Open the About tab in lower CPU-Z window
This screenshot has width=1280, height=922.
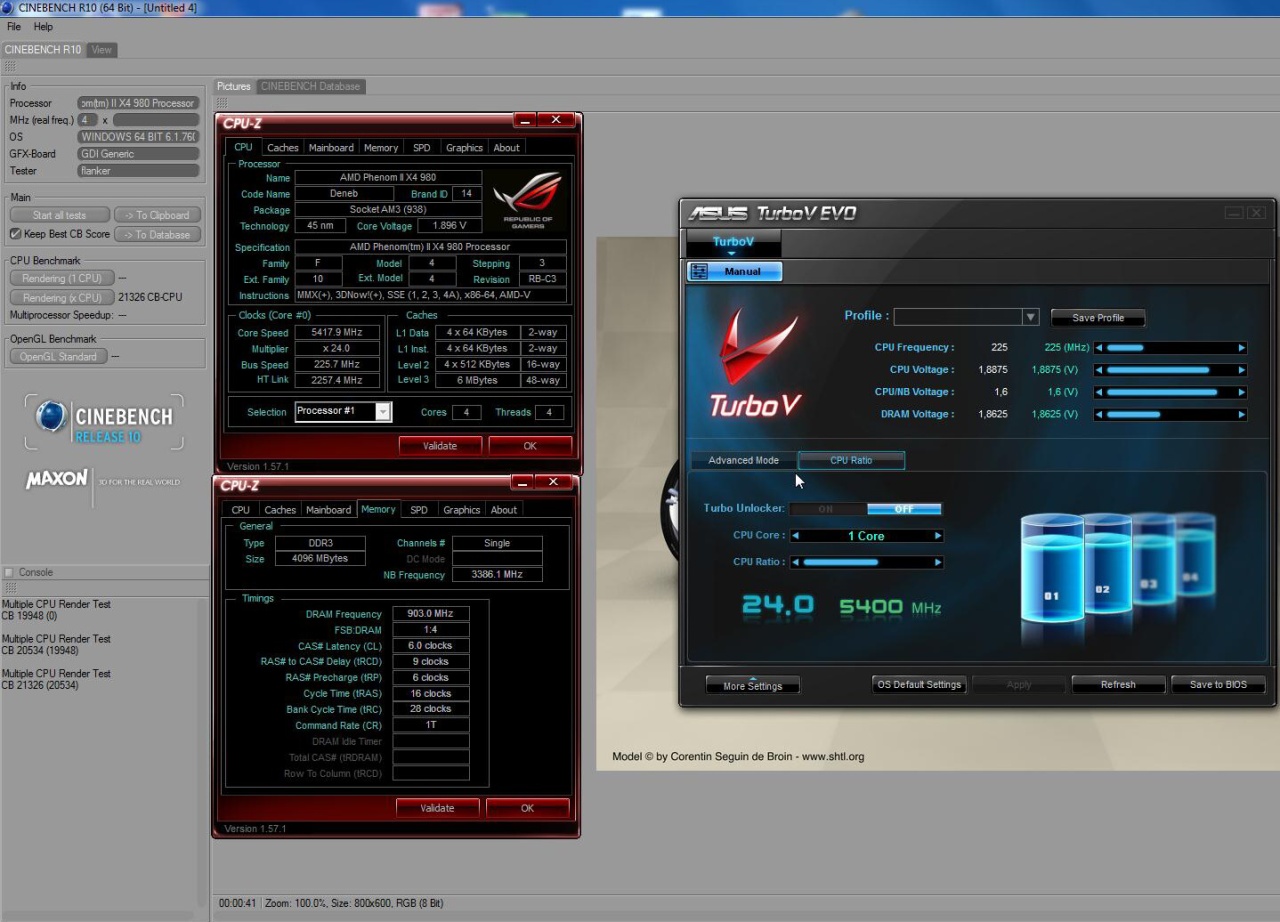click(504, 510)
